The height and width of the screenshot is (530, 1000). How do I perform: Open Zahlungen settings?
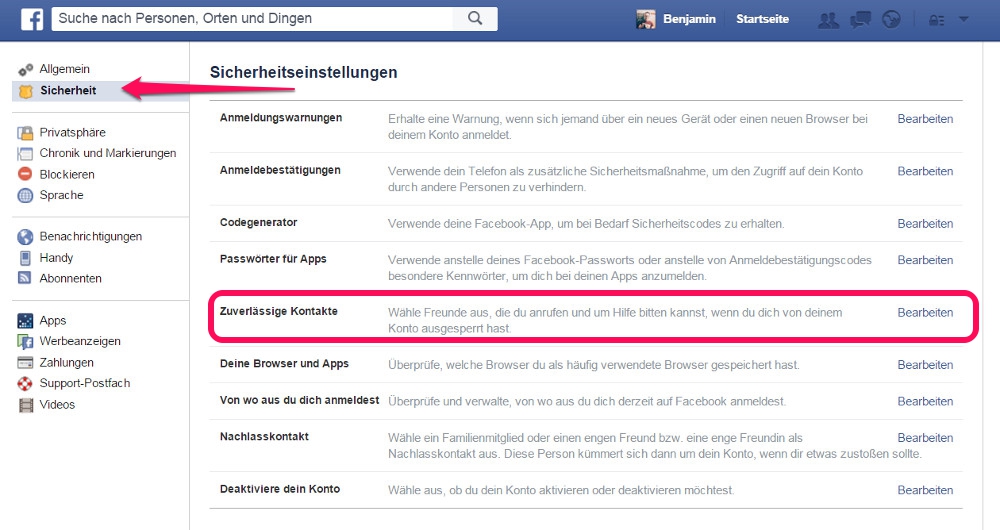click(x=66, y=362)
